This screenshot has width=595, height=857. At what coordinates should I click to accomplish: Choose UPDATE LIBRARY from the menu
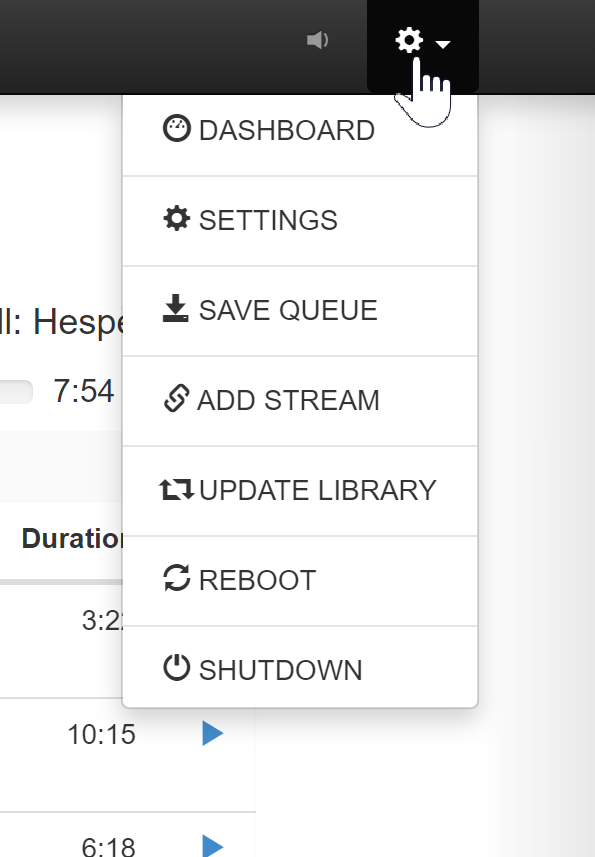click(x=300, y=490)
